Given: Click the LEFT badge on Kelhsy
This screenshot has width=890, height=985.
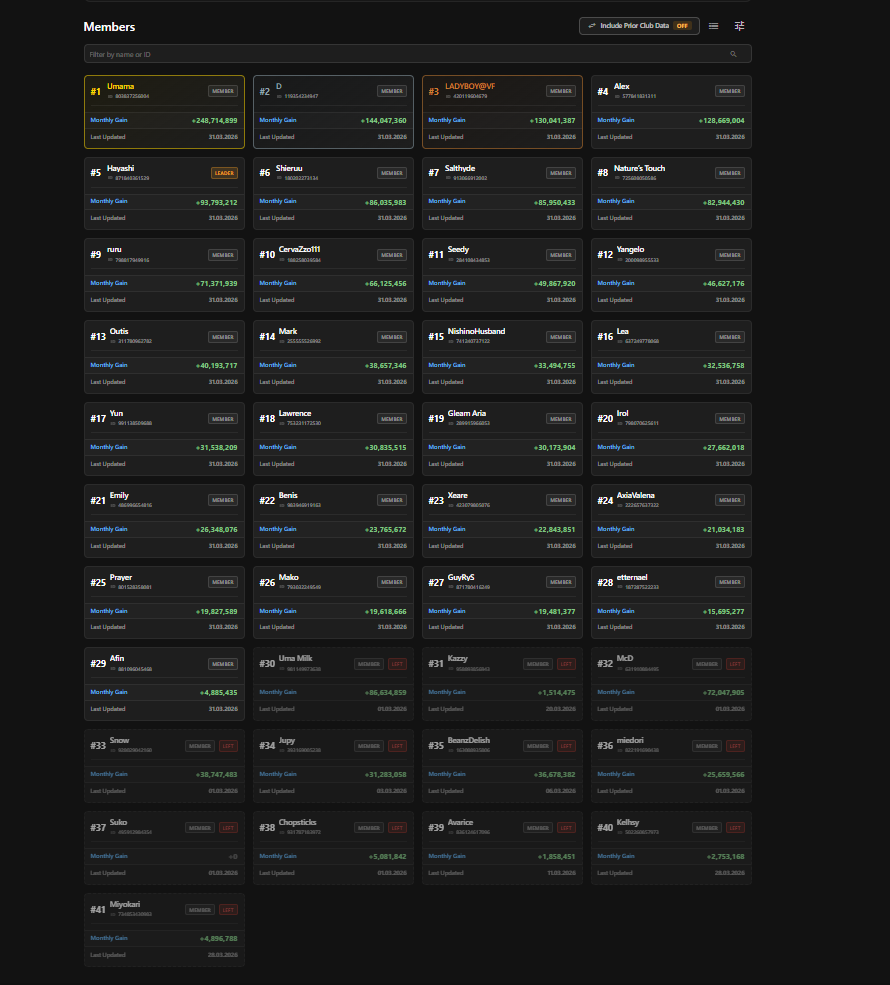Looking at the screenshot, I should click(x=735, y=828).
